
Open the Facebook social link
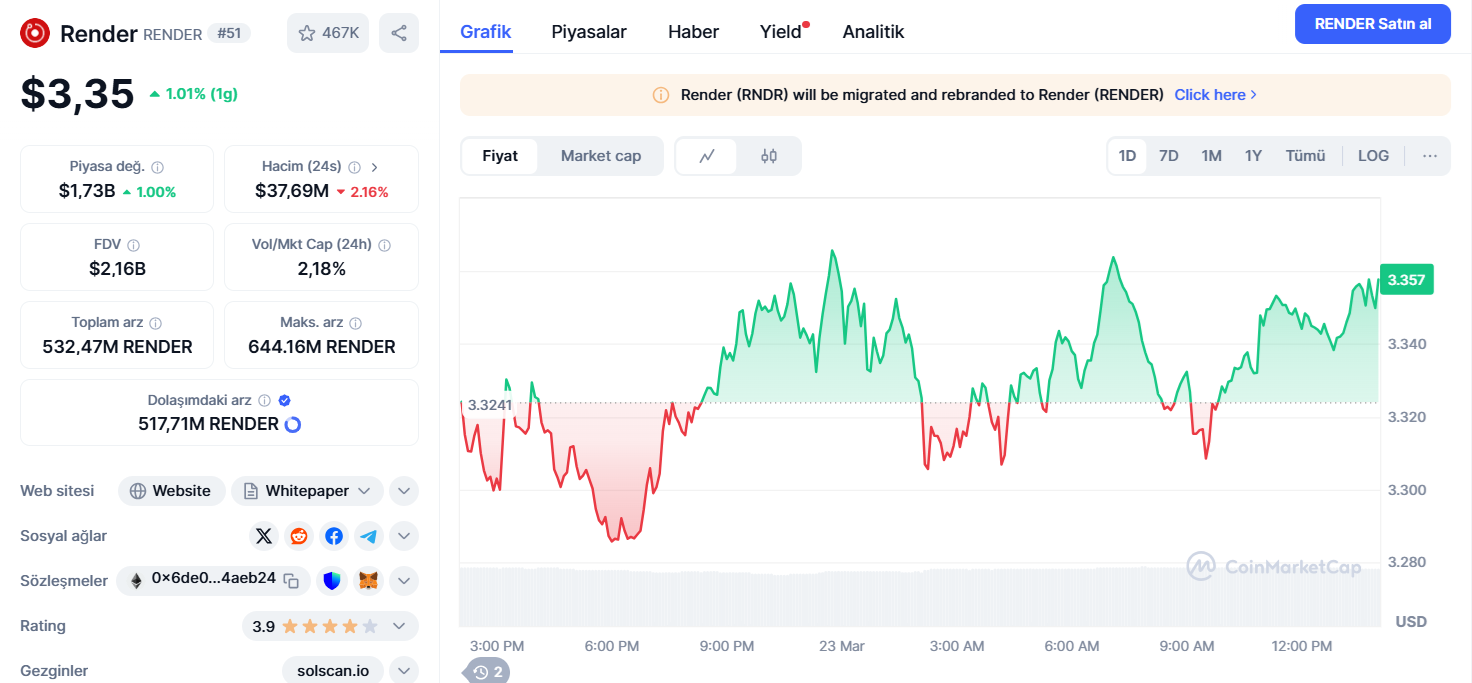tap(334, 536)
